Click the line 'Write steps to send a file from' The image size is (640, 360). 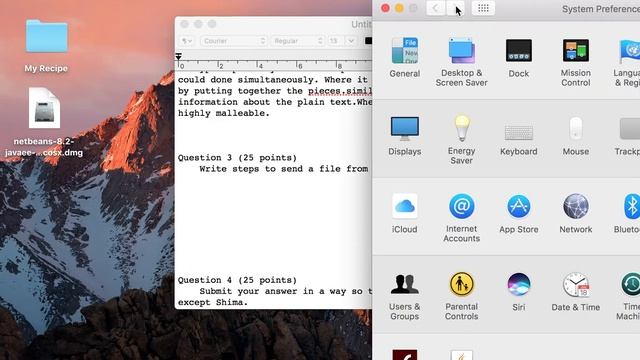(x=284, y=169)
